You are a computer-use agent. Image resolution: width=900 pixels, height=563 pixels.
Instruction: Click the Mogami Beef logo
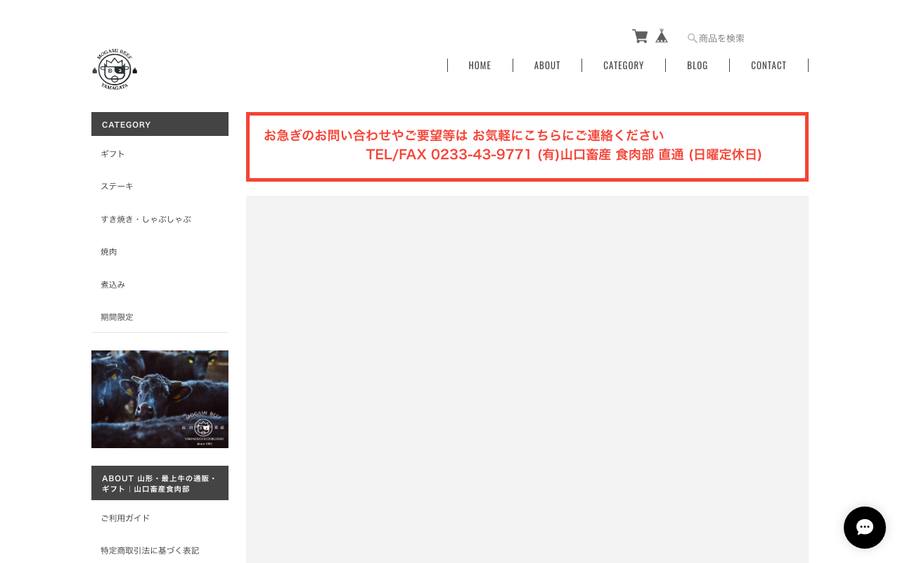tap(115, 69)
